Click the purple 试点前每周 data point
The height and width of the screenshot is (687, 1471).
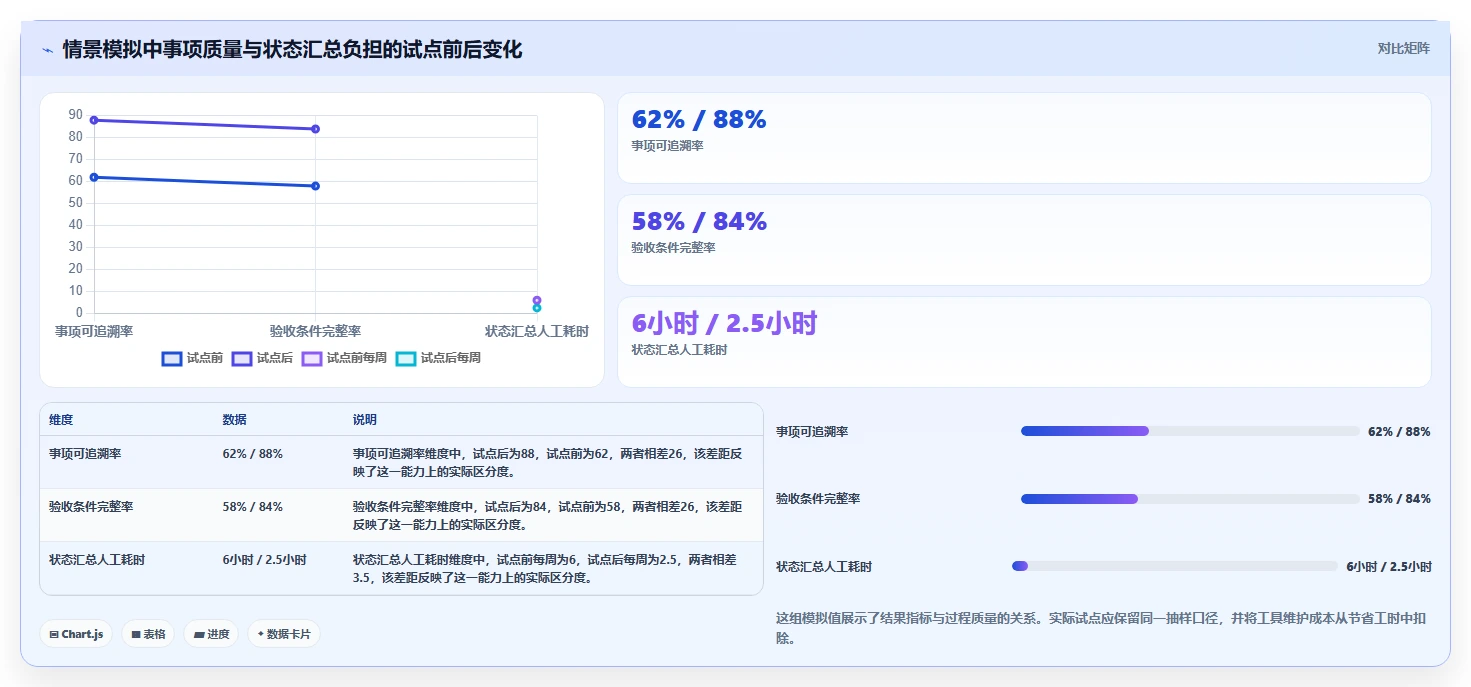[x=537, y=300]
